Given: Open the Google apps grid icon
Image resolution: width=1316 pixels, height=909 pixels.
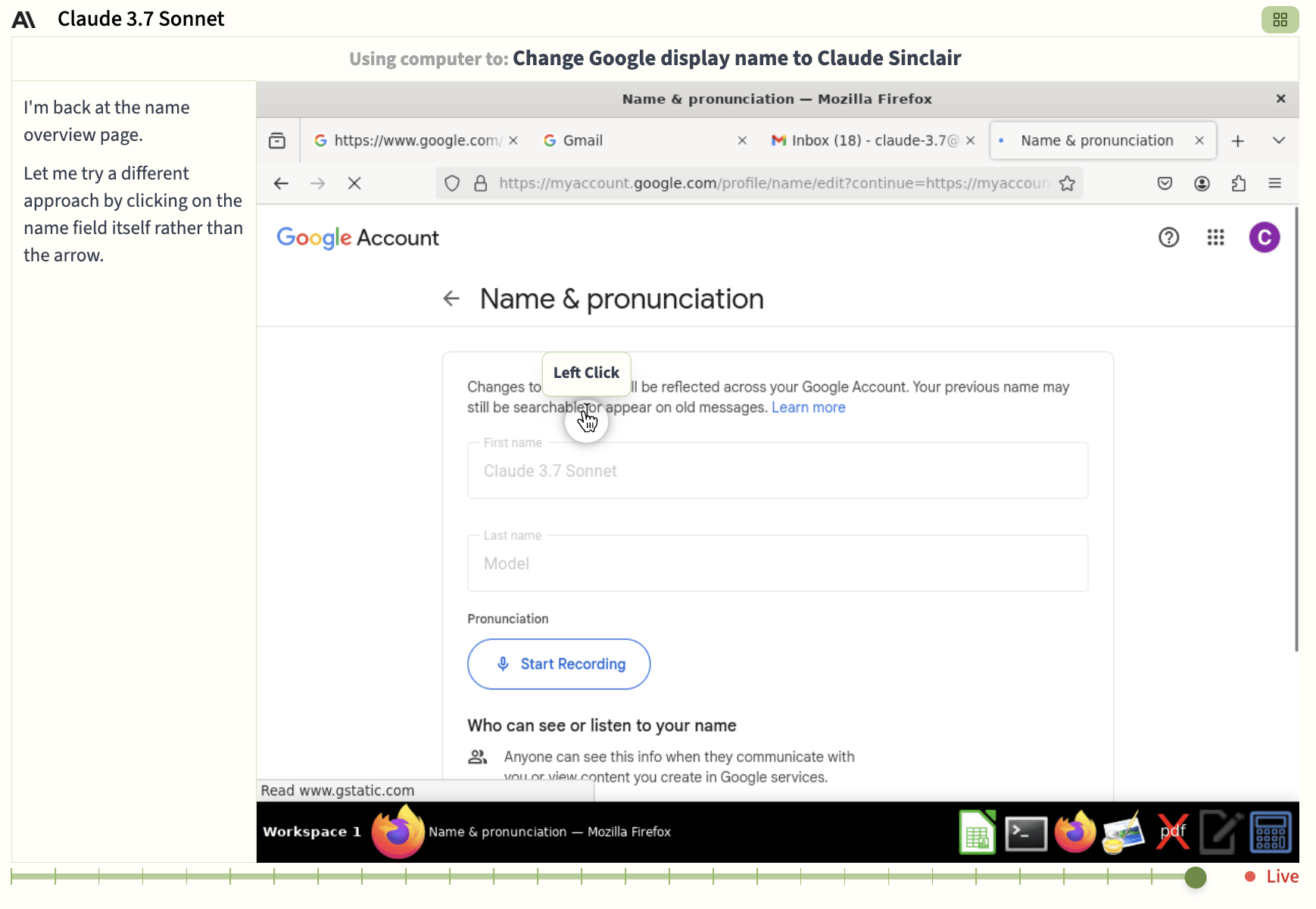Looking at the screenshot, I should [1215, 238].
